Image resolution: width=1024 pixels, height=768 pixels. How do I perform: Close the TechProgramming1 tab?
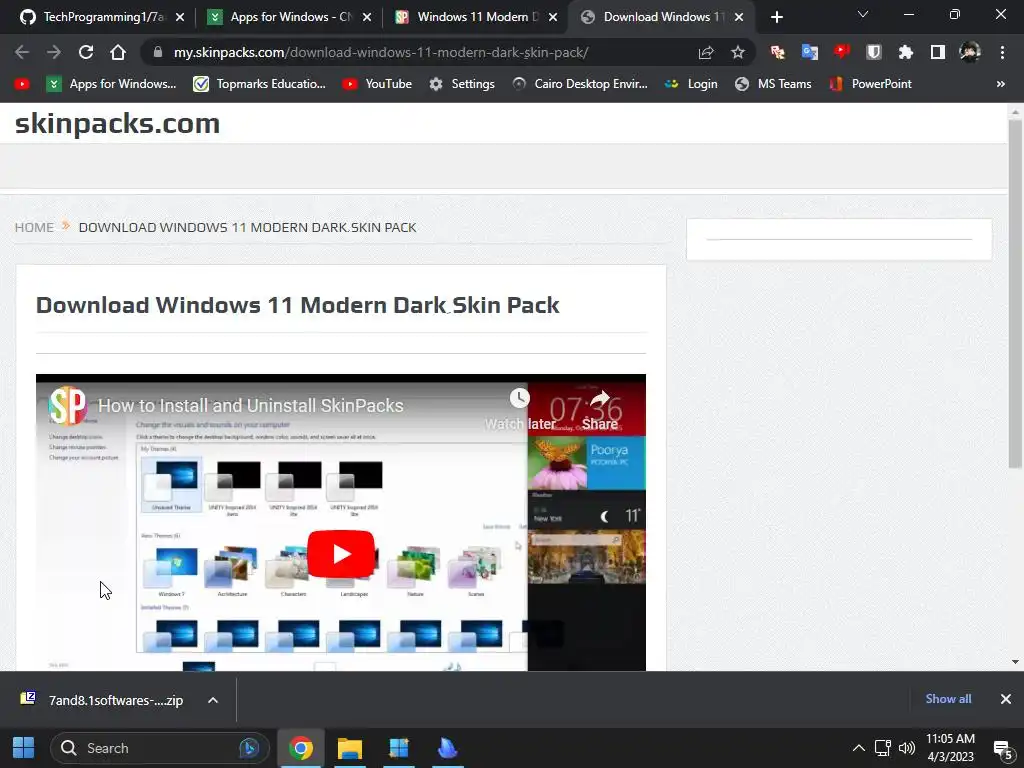click(x=180, y=17)
